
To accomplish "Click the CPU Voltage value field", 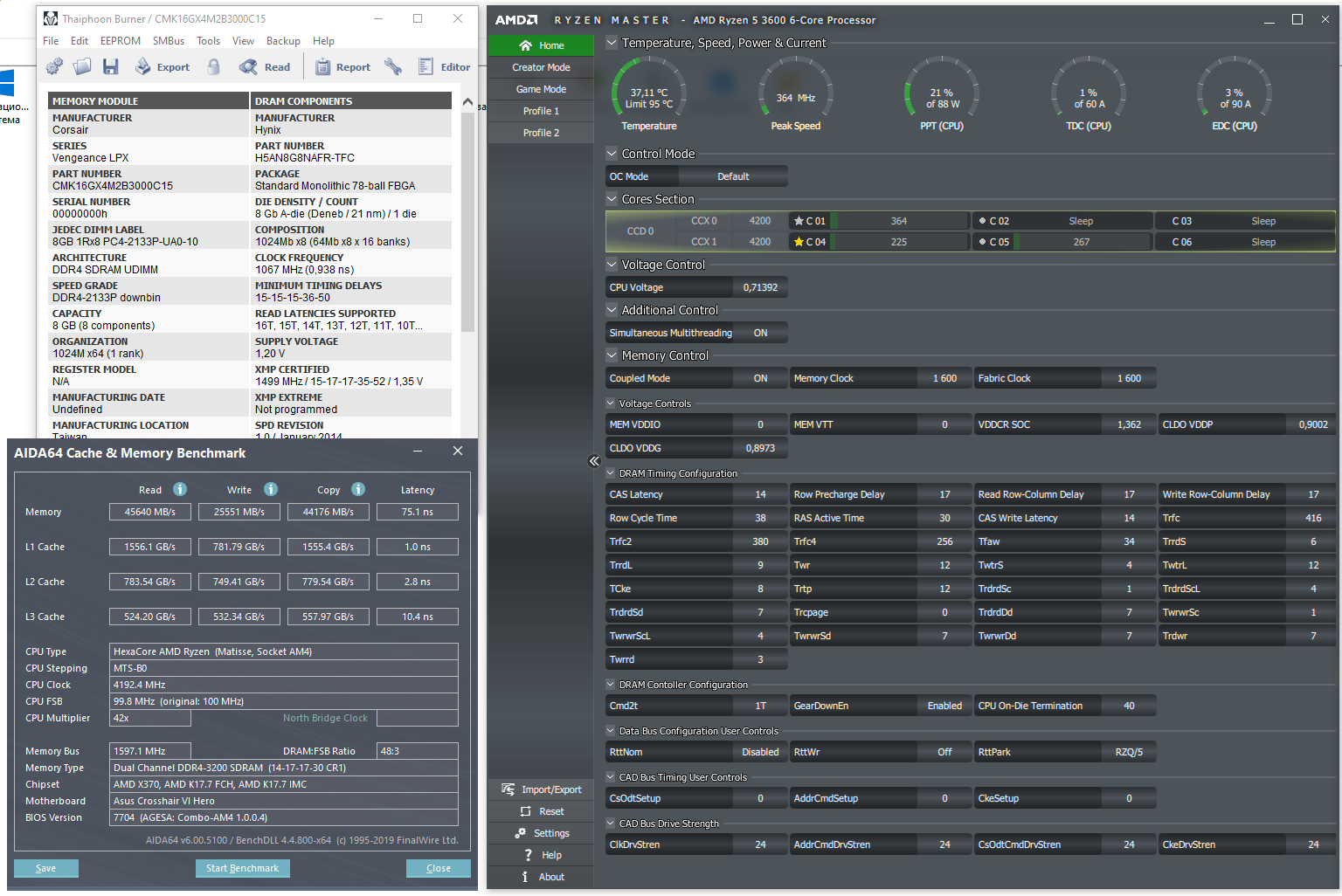I will pyautogui.click(x=761, y=287).
